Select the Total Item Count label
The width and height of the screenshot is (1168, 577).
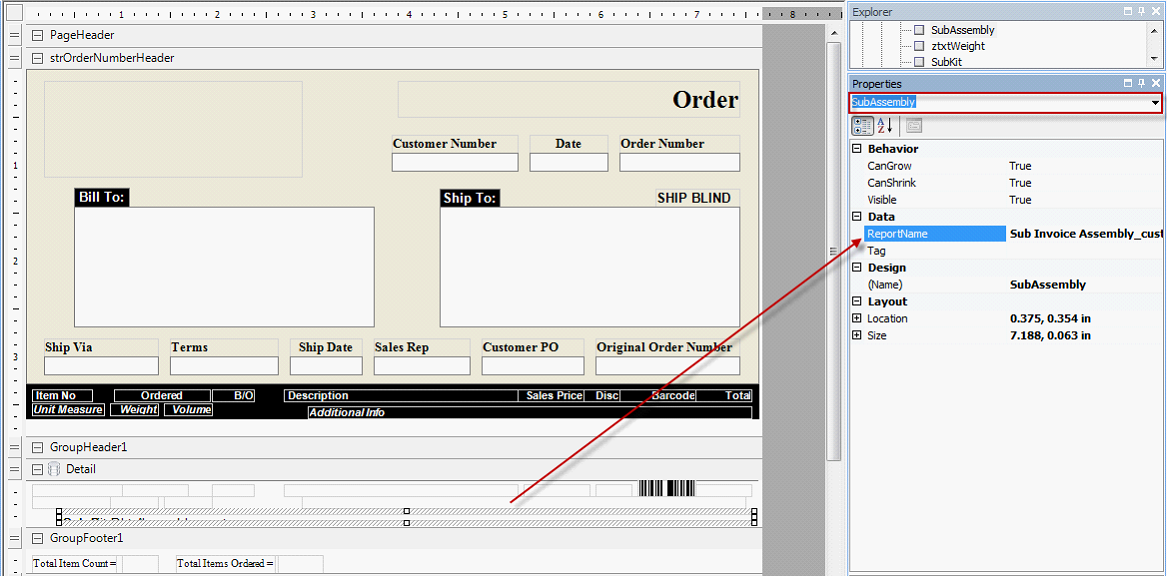[x=75, y=564]
